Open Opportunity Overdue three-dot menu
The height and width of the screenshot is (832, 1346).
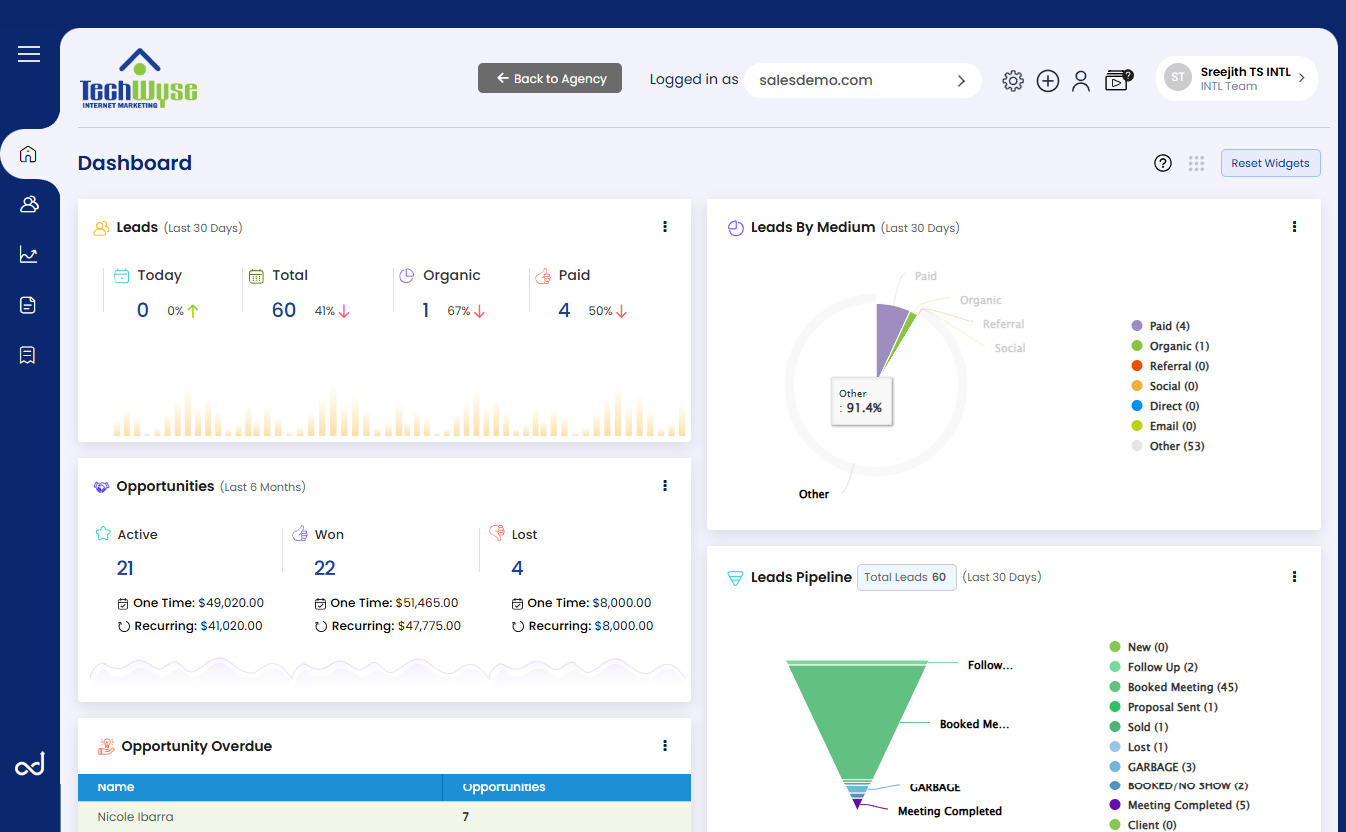coord(665,746)
